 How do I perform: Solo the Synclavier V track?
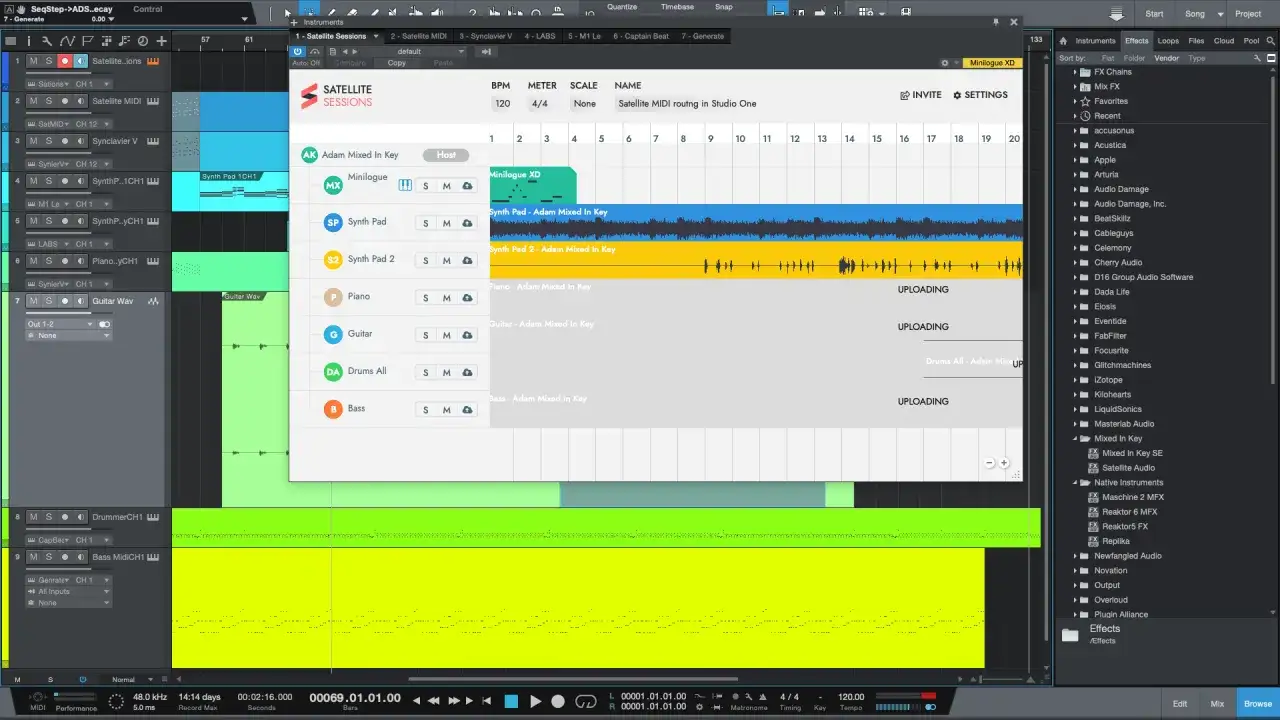click(49, 141)
